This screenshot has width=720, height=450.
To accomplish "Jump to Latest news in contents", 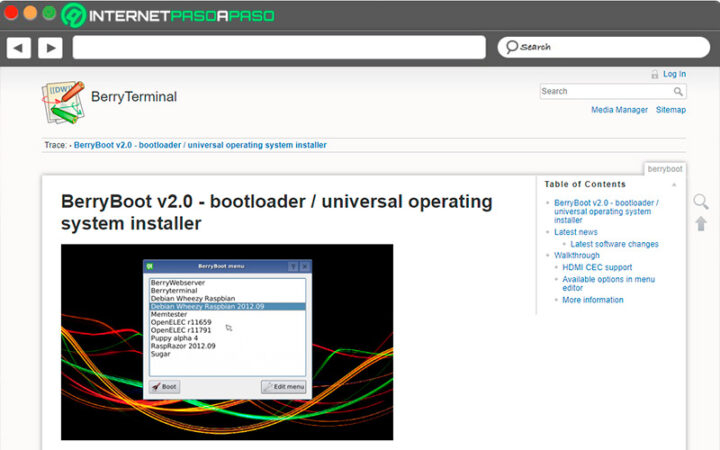I will tap(575, 232).
